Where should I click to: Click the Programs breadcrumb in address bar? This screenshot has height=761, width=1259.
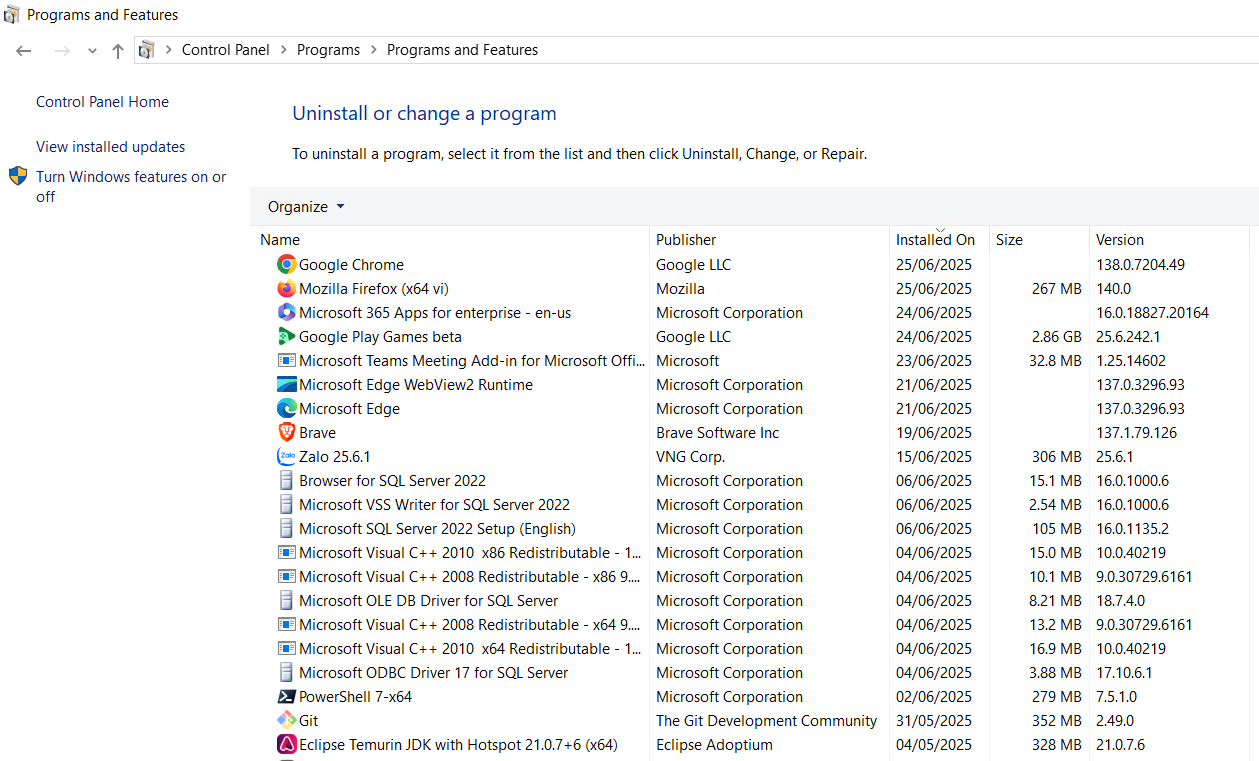pos(328,50)
